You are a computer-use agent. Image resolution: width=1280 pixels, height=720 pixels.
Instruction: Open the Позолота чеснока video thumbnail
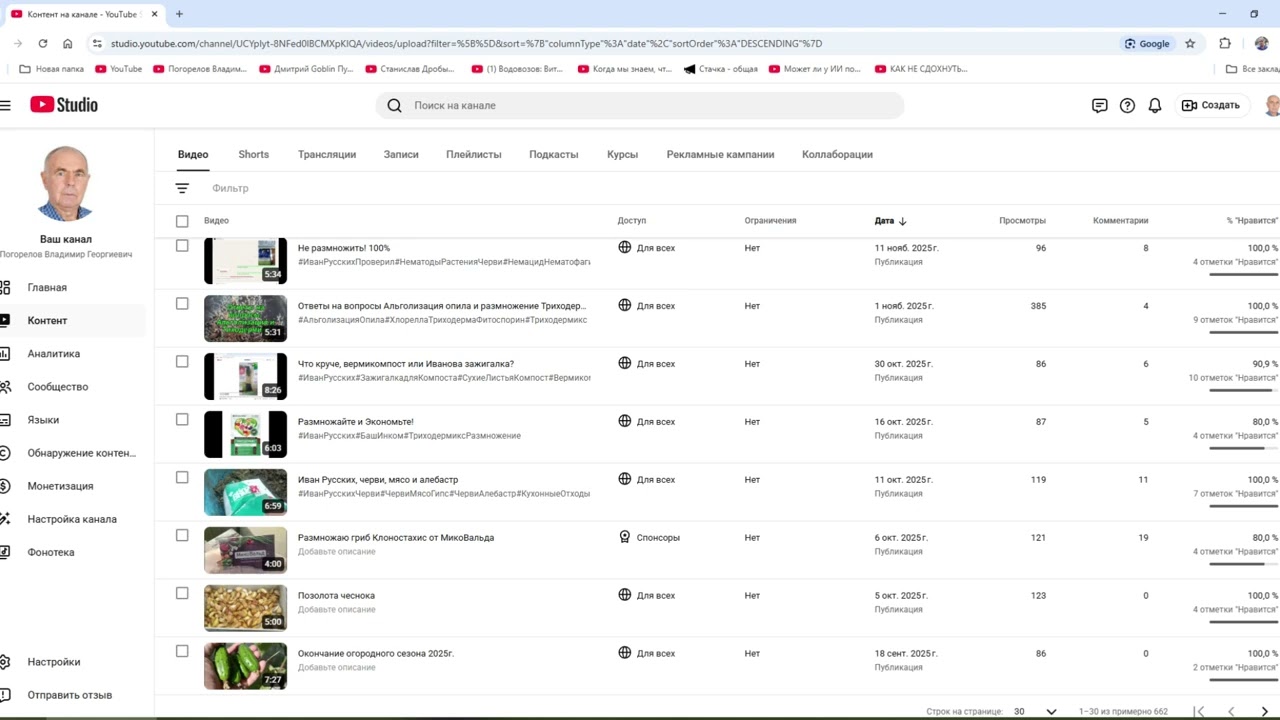[x=245, y=608]
